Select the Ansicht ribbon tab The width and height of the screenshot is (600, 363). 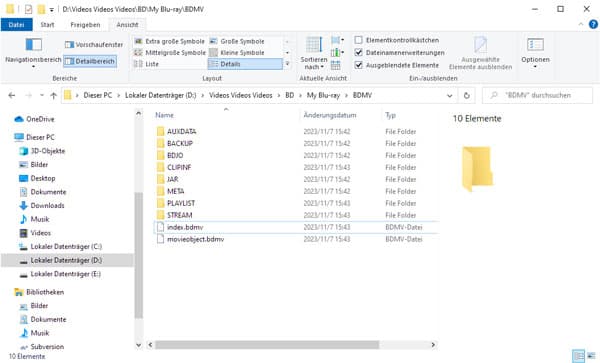coord(127,24)
